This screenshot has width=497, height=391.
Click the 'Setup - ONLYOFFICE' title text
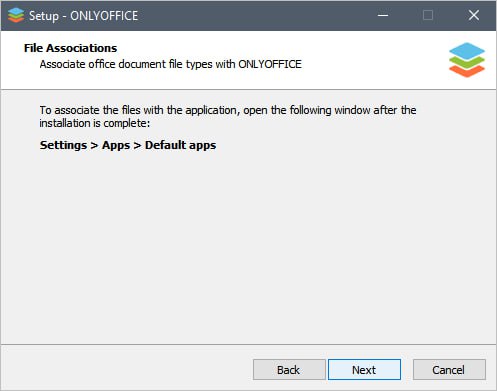(x=83, y=16)
